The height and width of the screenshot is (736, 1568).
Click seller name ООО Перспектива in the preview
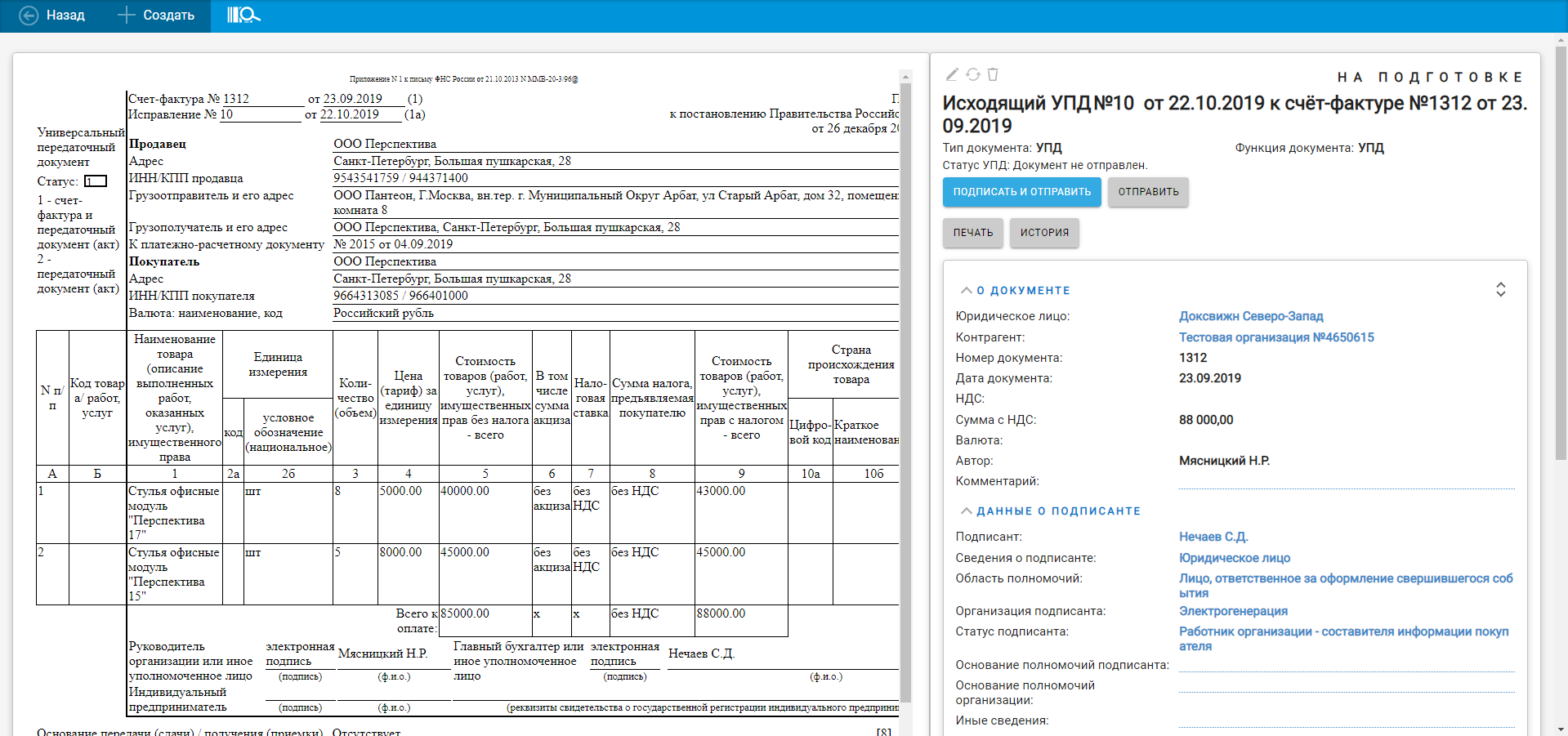385,144
